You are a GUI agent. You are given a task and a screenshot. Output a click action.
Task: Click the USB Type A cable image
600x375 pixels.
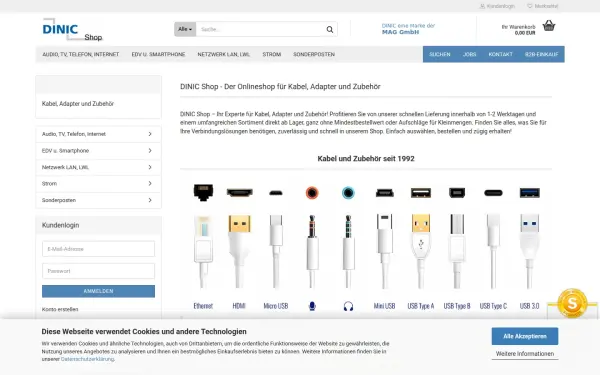tap(421, 251)
